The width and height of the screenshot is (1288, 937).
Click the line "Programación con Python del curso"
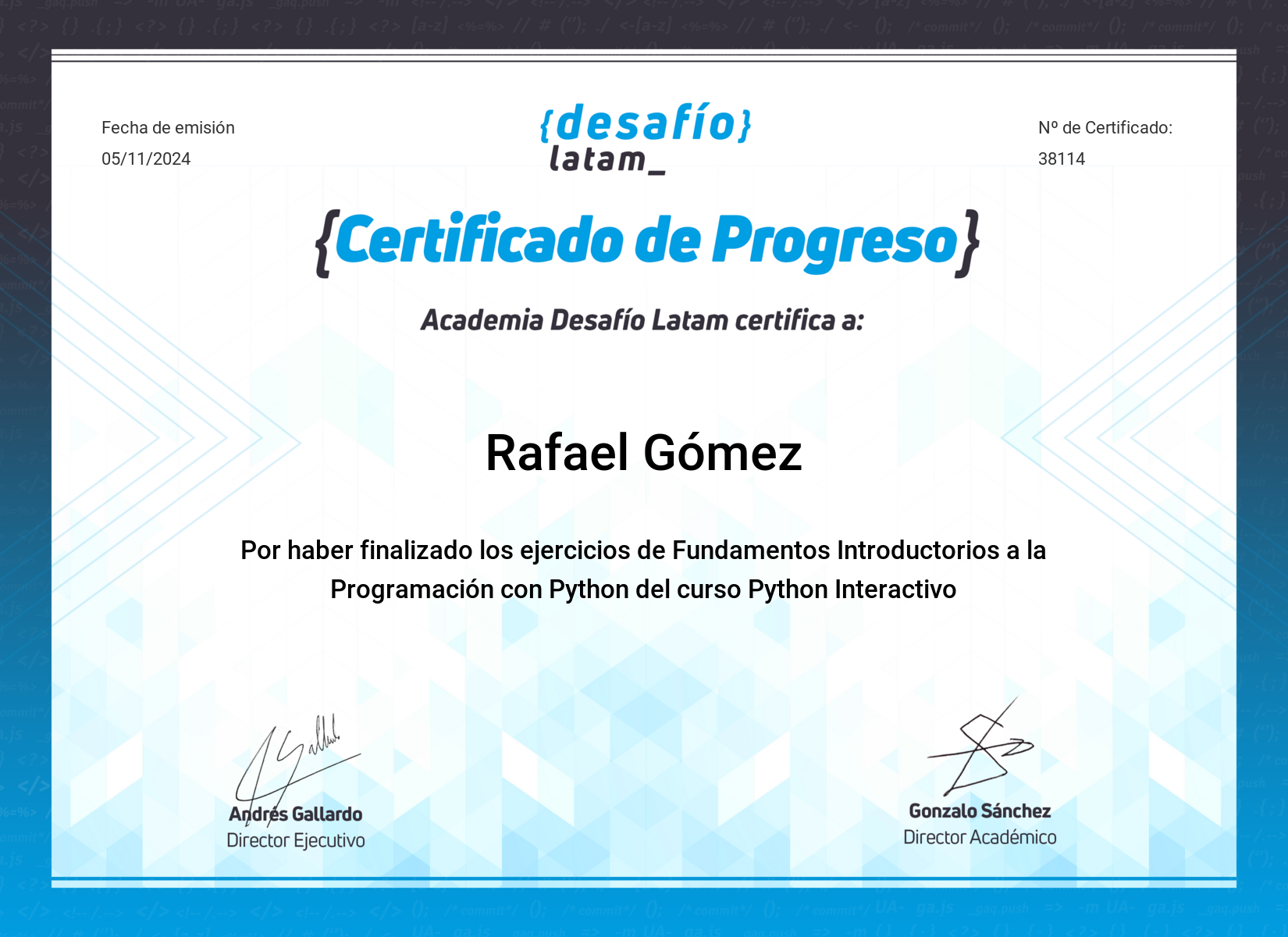click(643, 590)
